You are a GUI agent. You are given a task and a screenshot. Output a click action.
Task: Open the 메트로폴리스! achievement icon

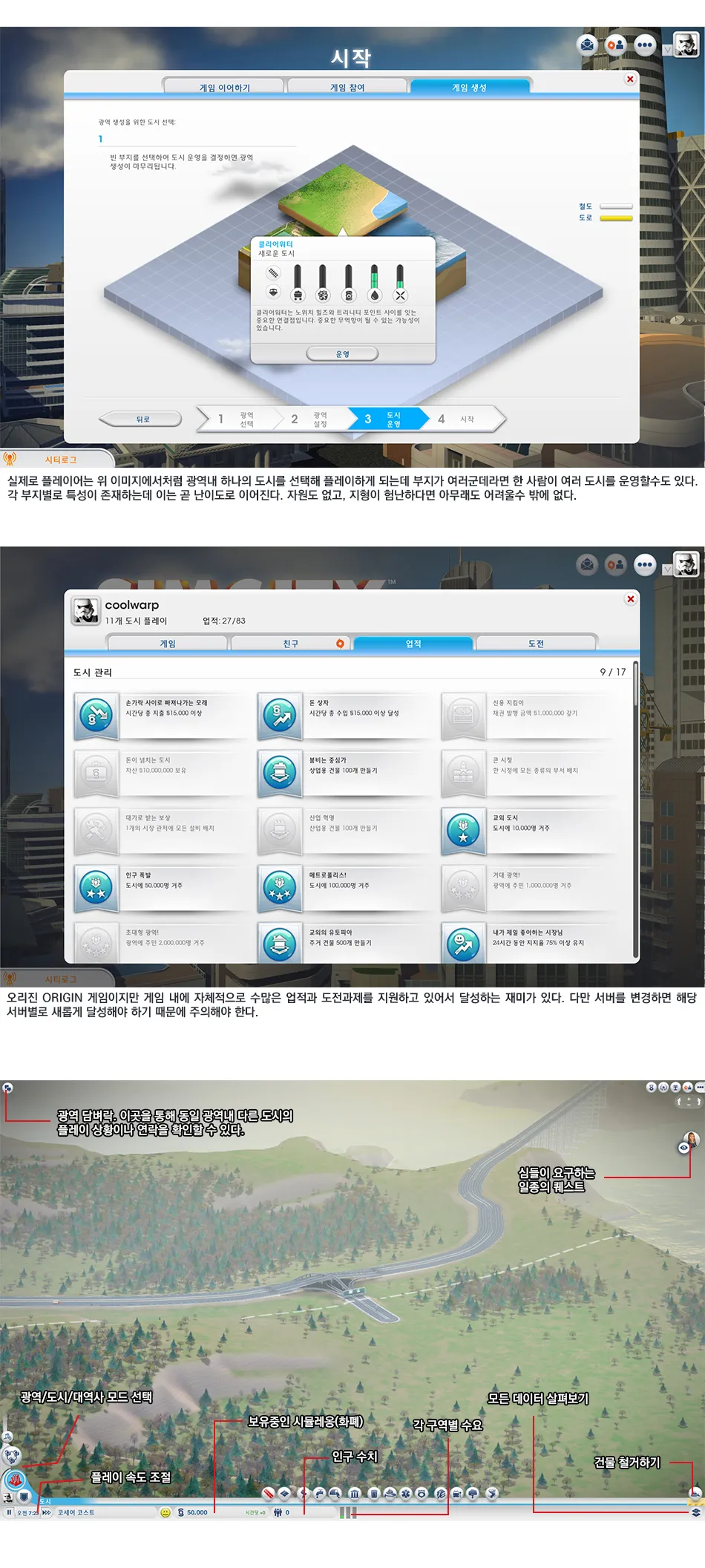pos(280,888)
